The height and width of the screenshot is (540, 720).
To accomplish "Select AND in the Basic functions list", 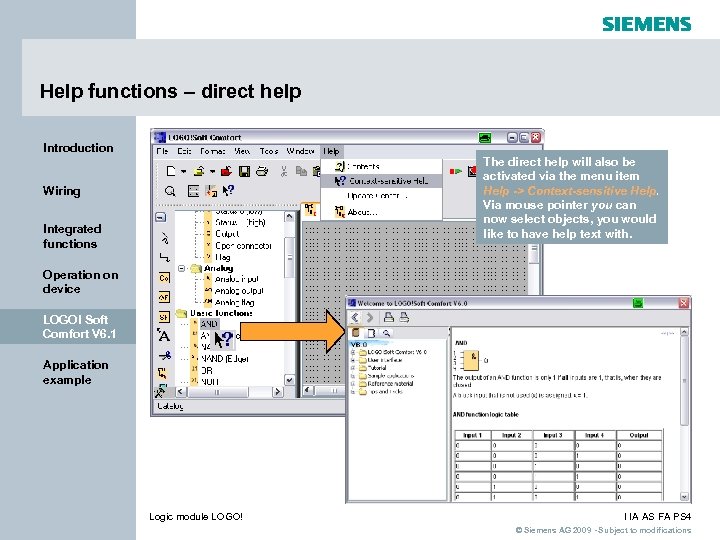I will pos(209,324).
